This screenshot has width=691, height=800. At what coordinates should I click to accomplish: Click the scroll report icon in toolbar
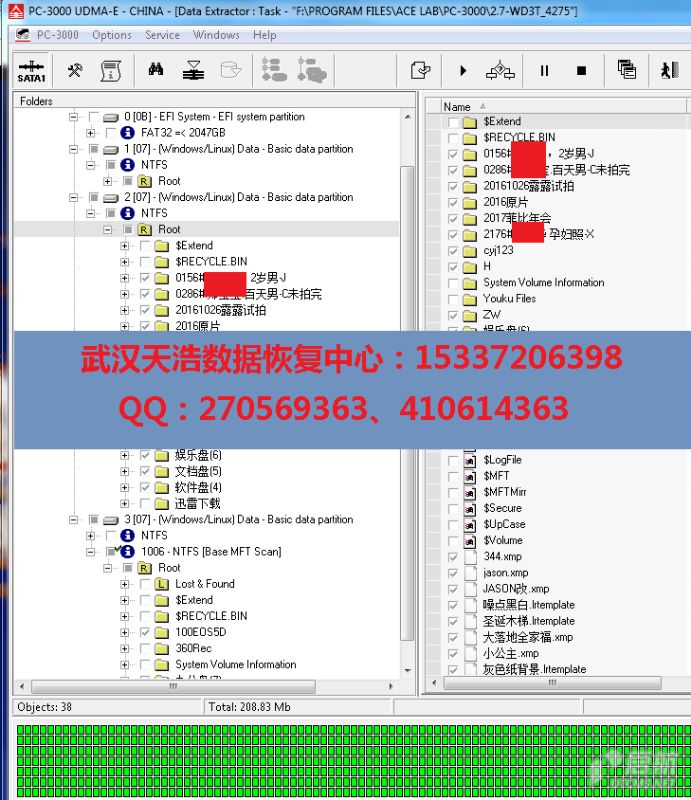[x=111, y=70]
